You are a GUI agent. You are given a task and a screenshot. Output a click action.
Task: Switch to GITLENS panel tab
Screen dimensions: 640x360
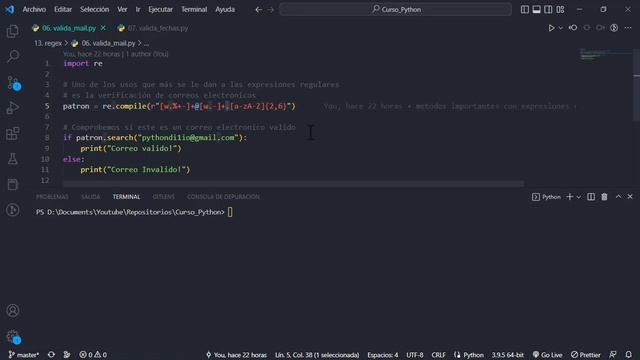163,197
